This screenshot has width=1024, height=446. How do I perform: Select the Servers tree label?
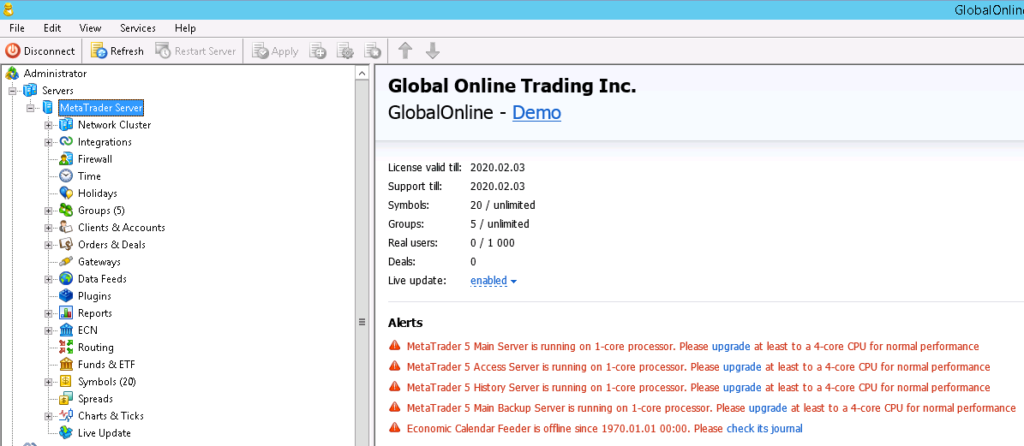[x=57, y=91]
